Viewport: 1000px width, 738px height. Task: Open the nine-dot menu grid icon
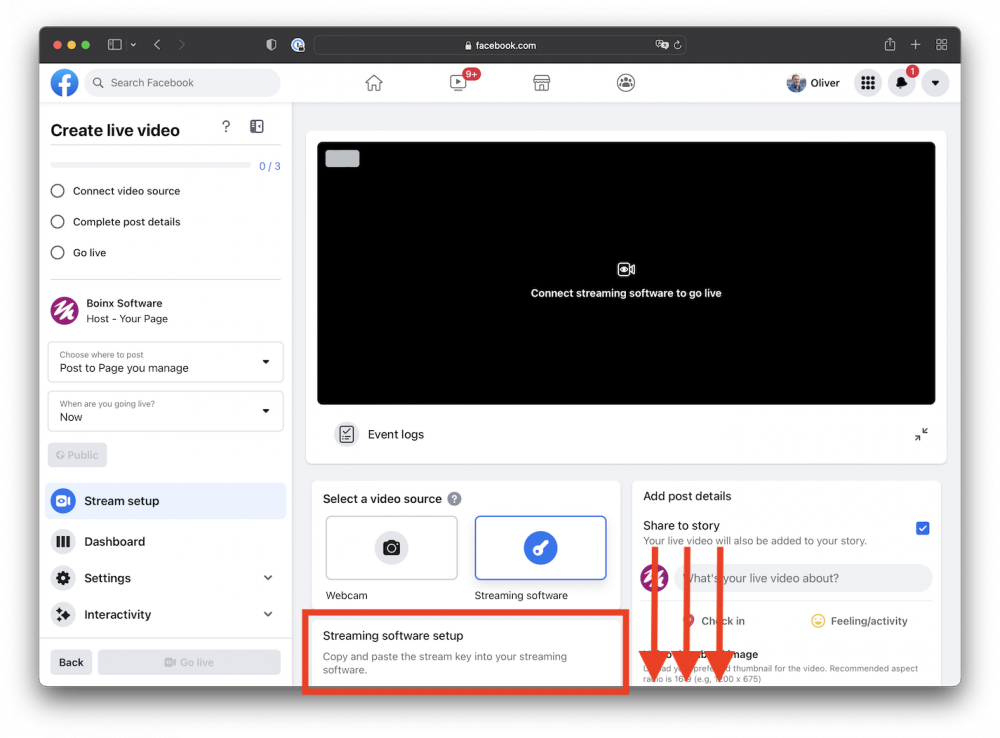coord(868,83)
